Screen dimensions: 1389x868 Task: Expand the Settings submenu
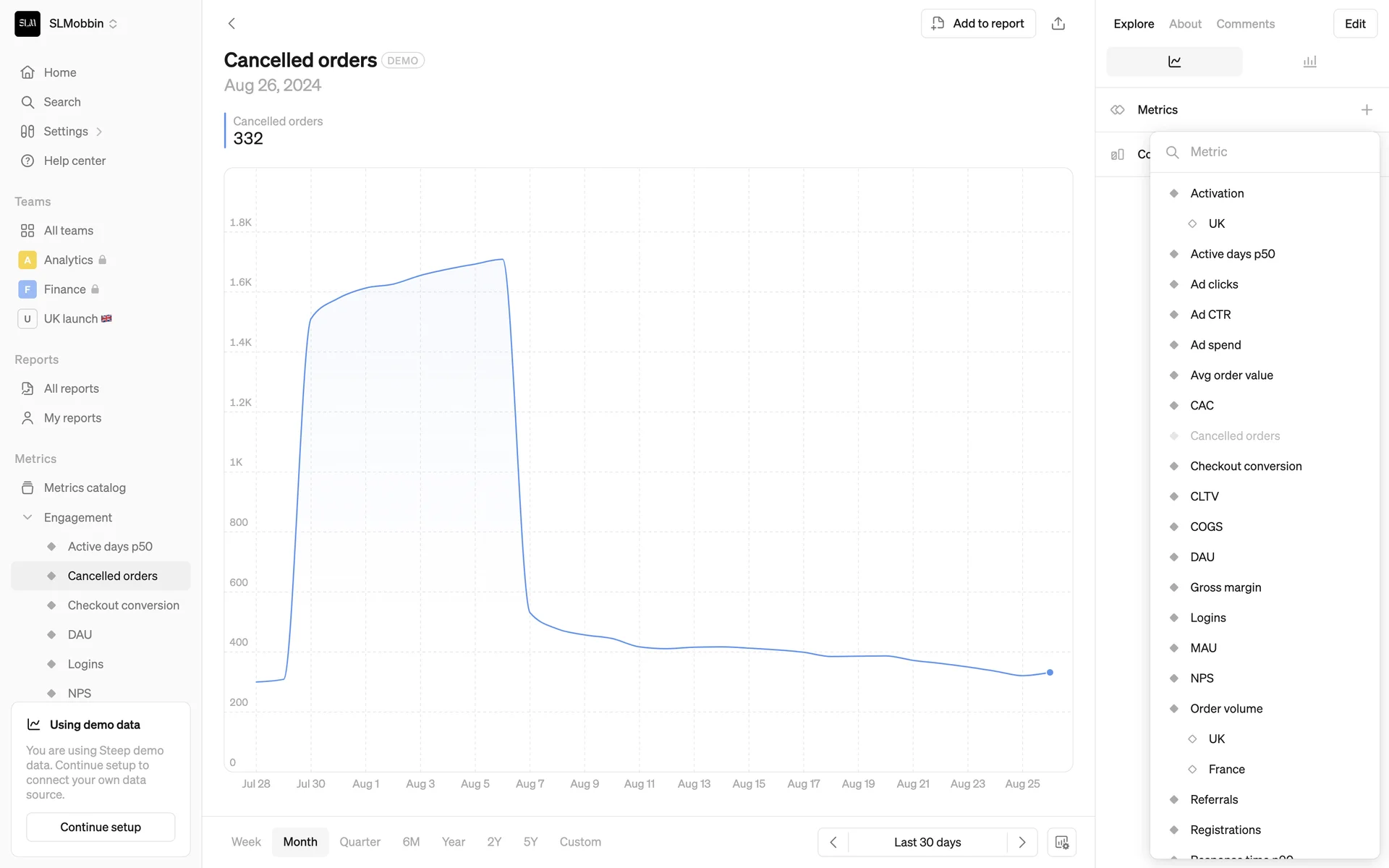(x=99, y=132)
